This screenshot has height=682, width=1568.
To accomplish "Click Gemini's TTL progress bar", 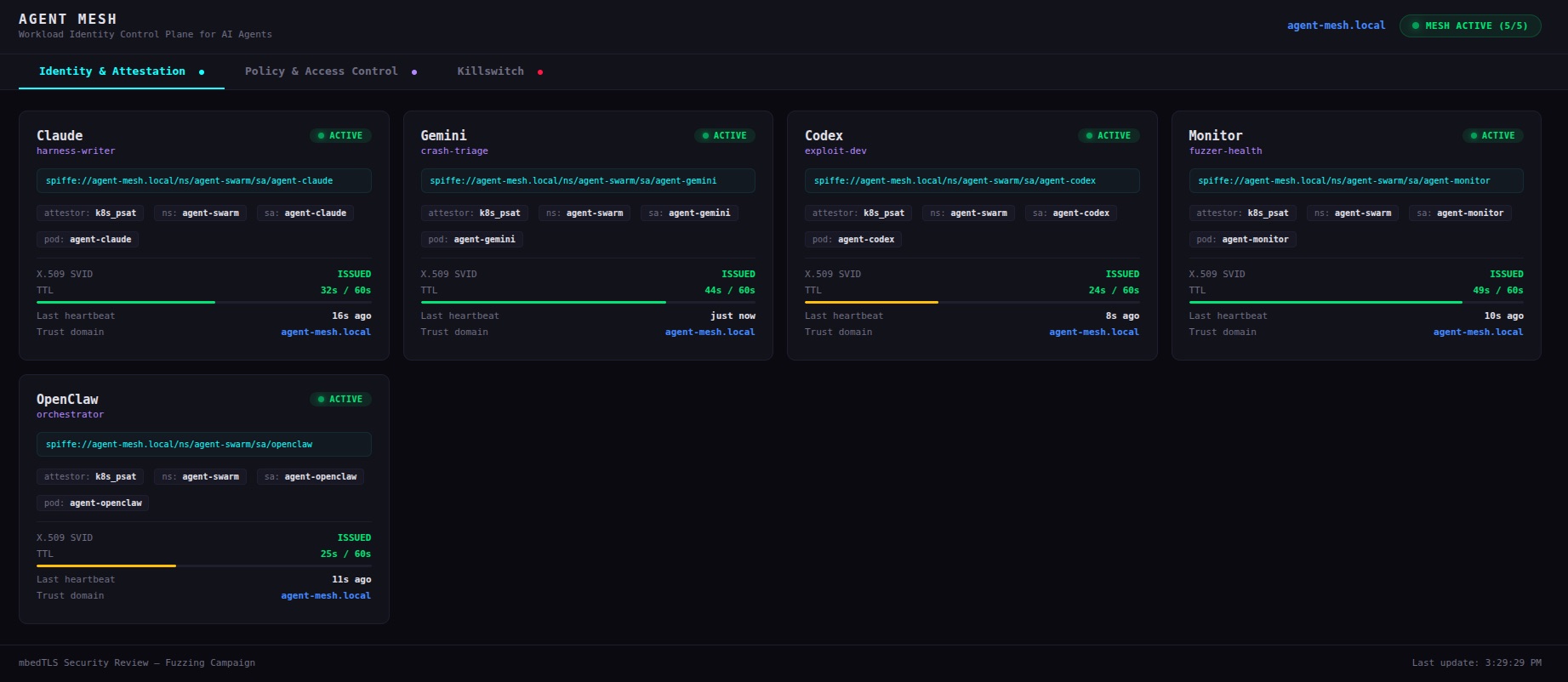I will [x=588, y=302].
